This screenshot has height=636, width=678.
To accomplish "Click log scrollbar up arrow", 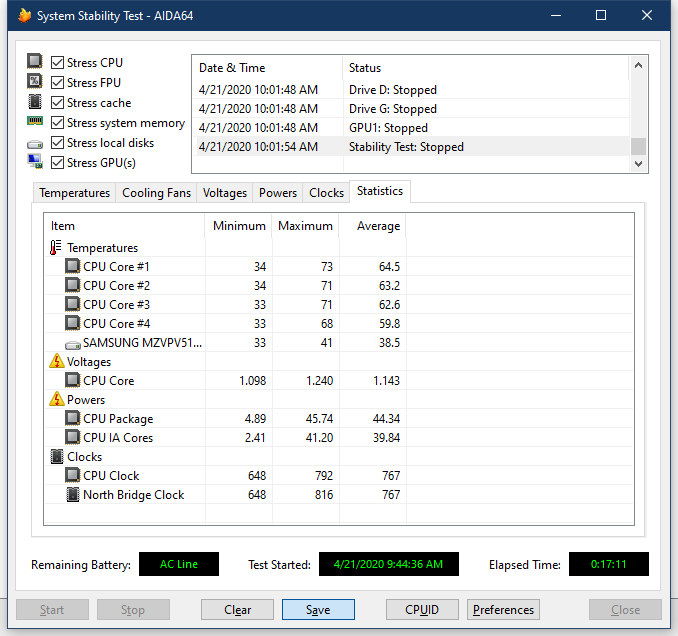I will pos(638,66).
